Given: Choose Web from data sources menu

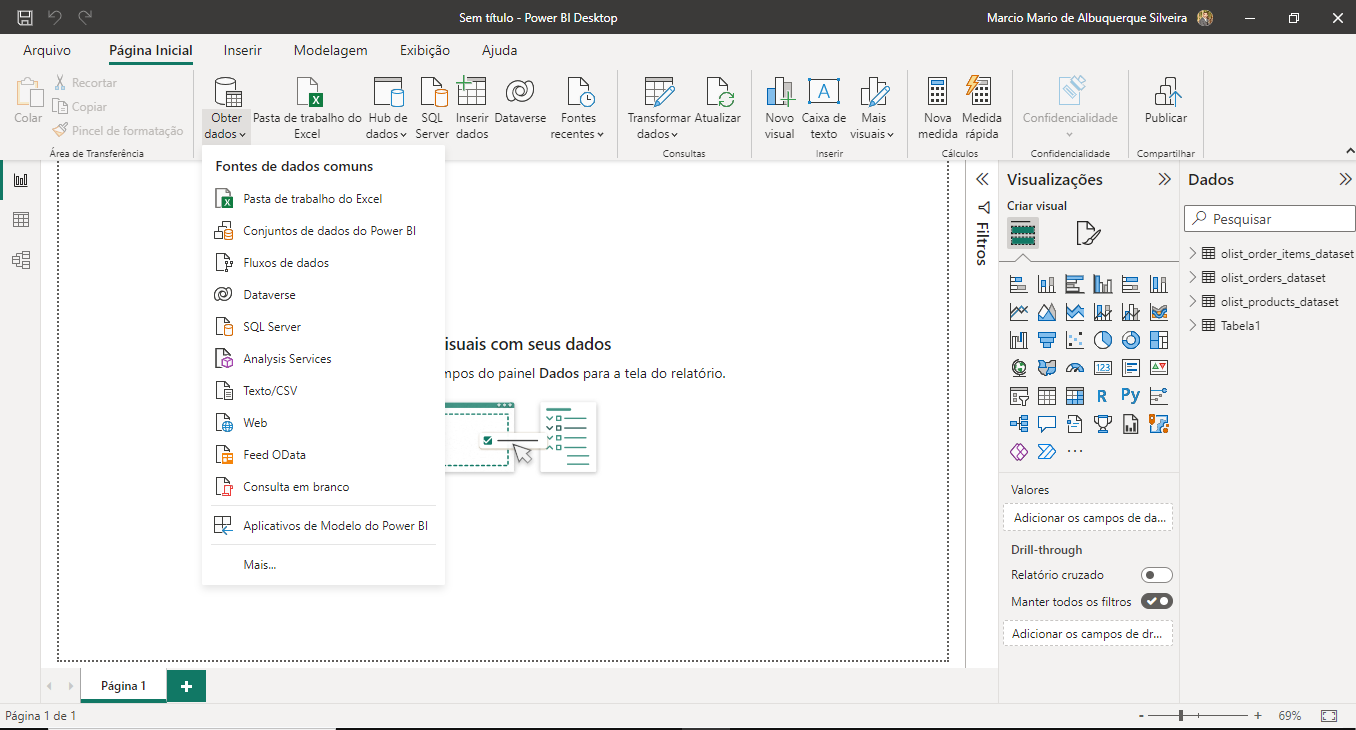Looking at the screenshot, I should 323,423.
